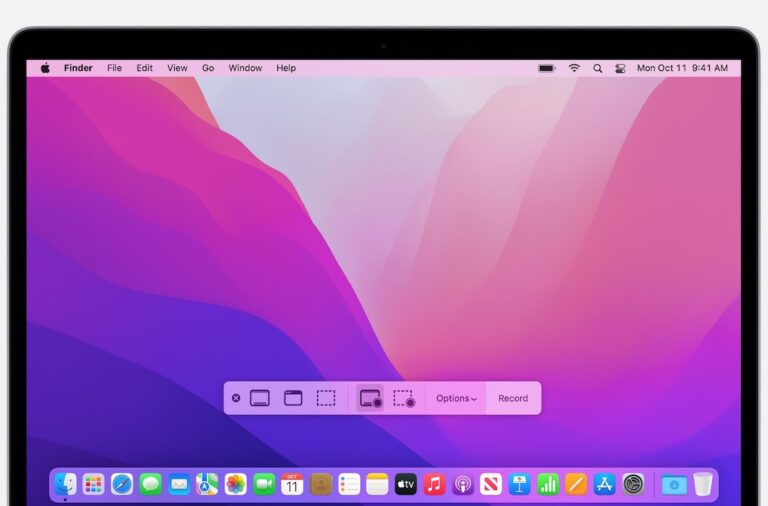Select Capture Entire Screen mode
The image size is (768, 506).
coord(260,398)
